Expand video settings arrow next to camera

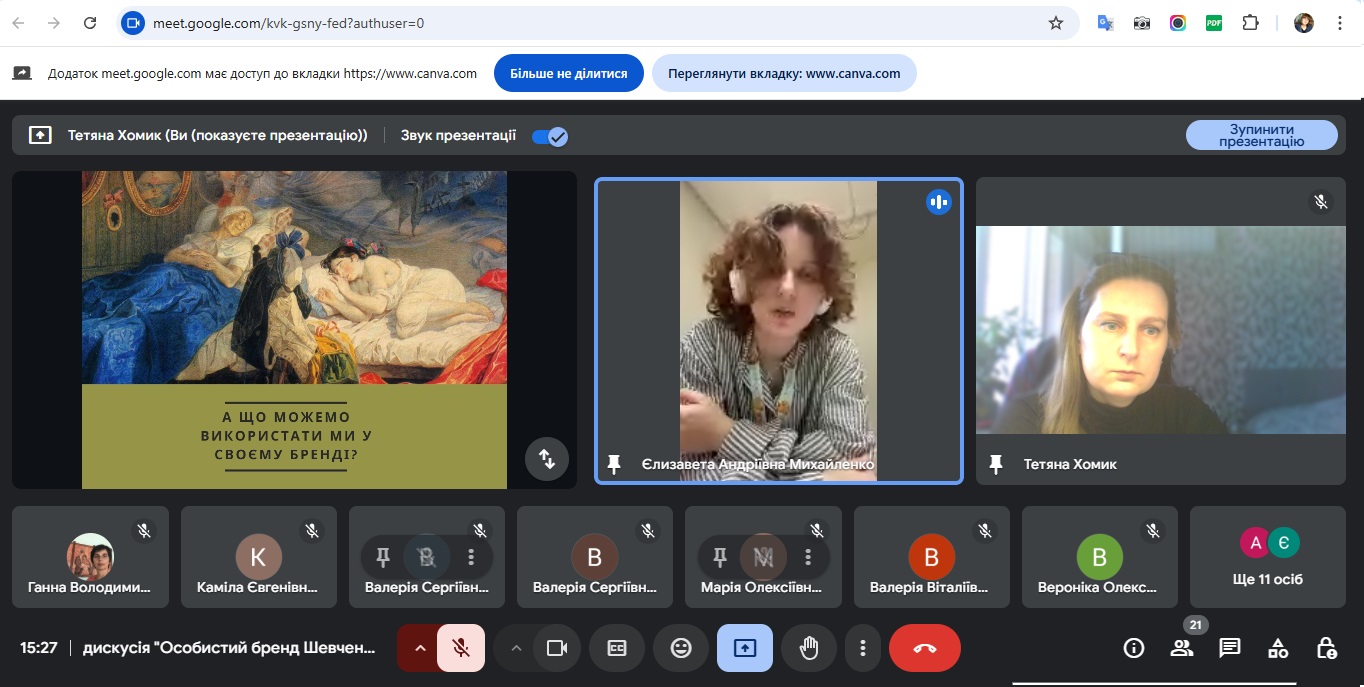(x=516, y=648)
